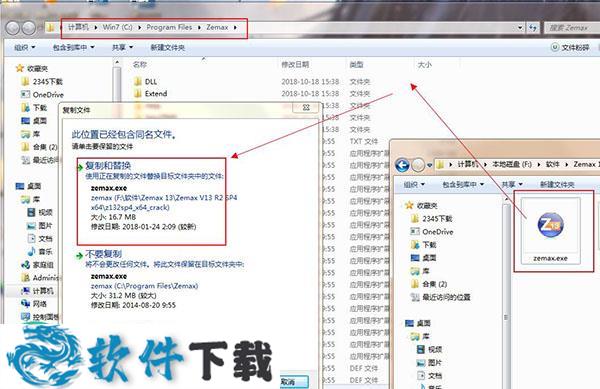The width and height of the screenshot is (600, 389).
Task: Open OneDrive in C: Zemax window sidebar
Action: point(42,94)
